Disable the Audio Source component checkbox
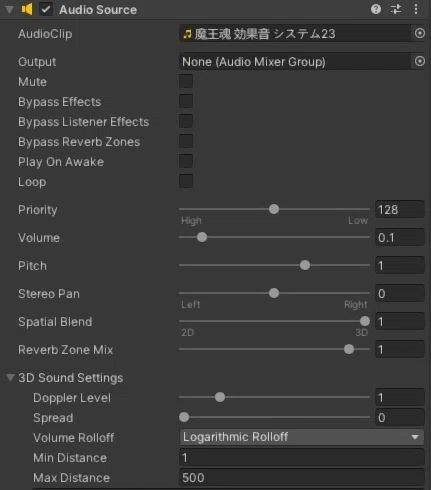This screenshot has height=490, width=431. pos(46,9)
